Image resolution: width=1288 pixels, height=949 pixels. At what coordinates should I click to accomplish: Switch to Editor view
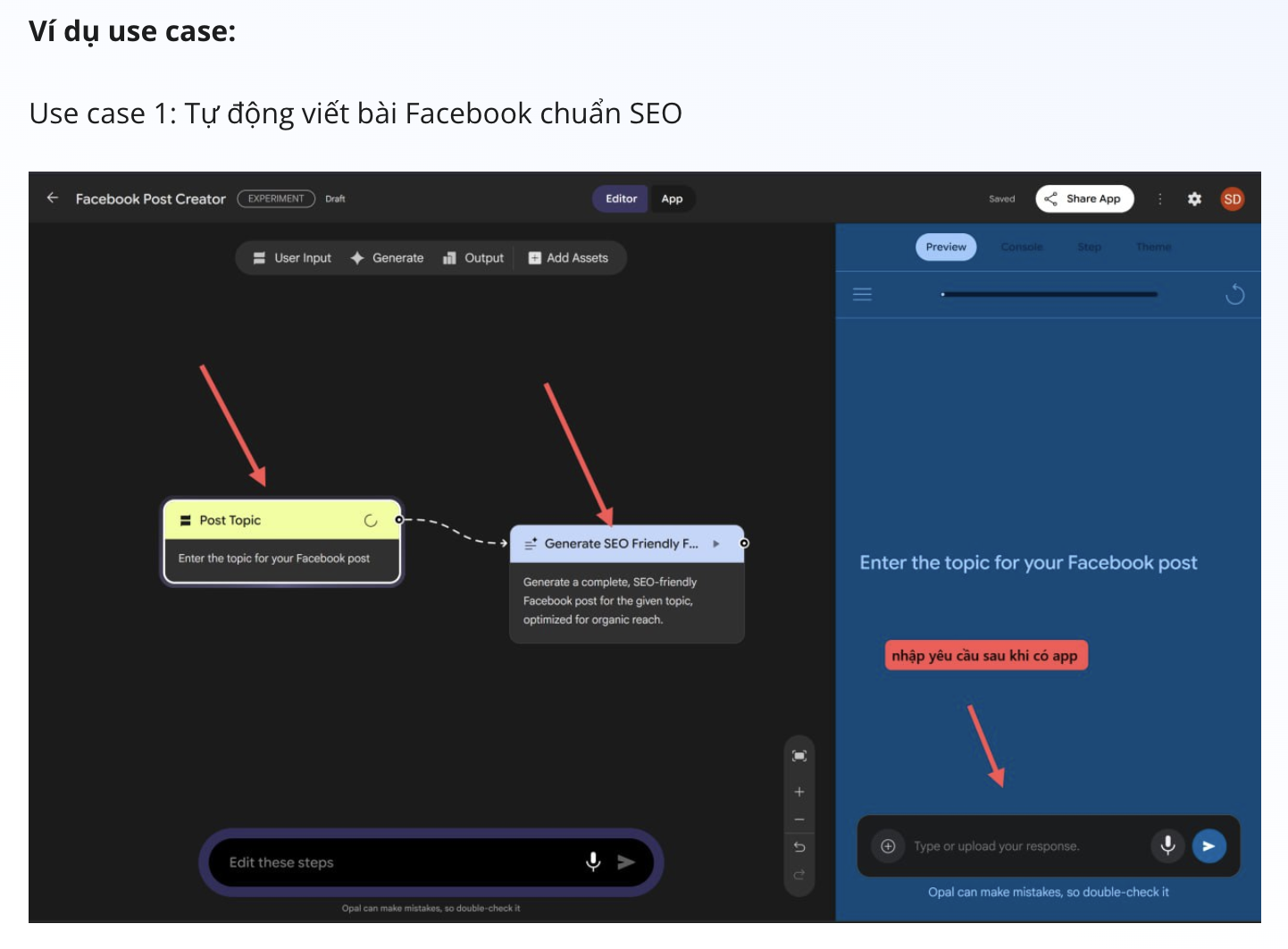621,199
